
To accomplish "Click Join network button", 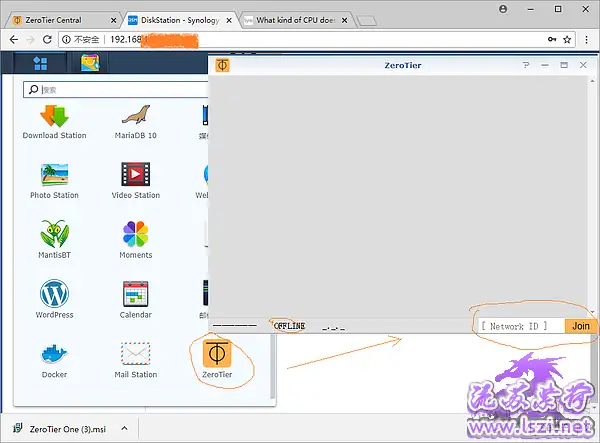I will [580, 326].
